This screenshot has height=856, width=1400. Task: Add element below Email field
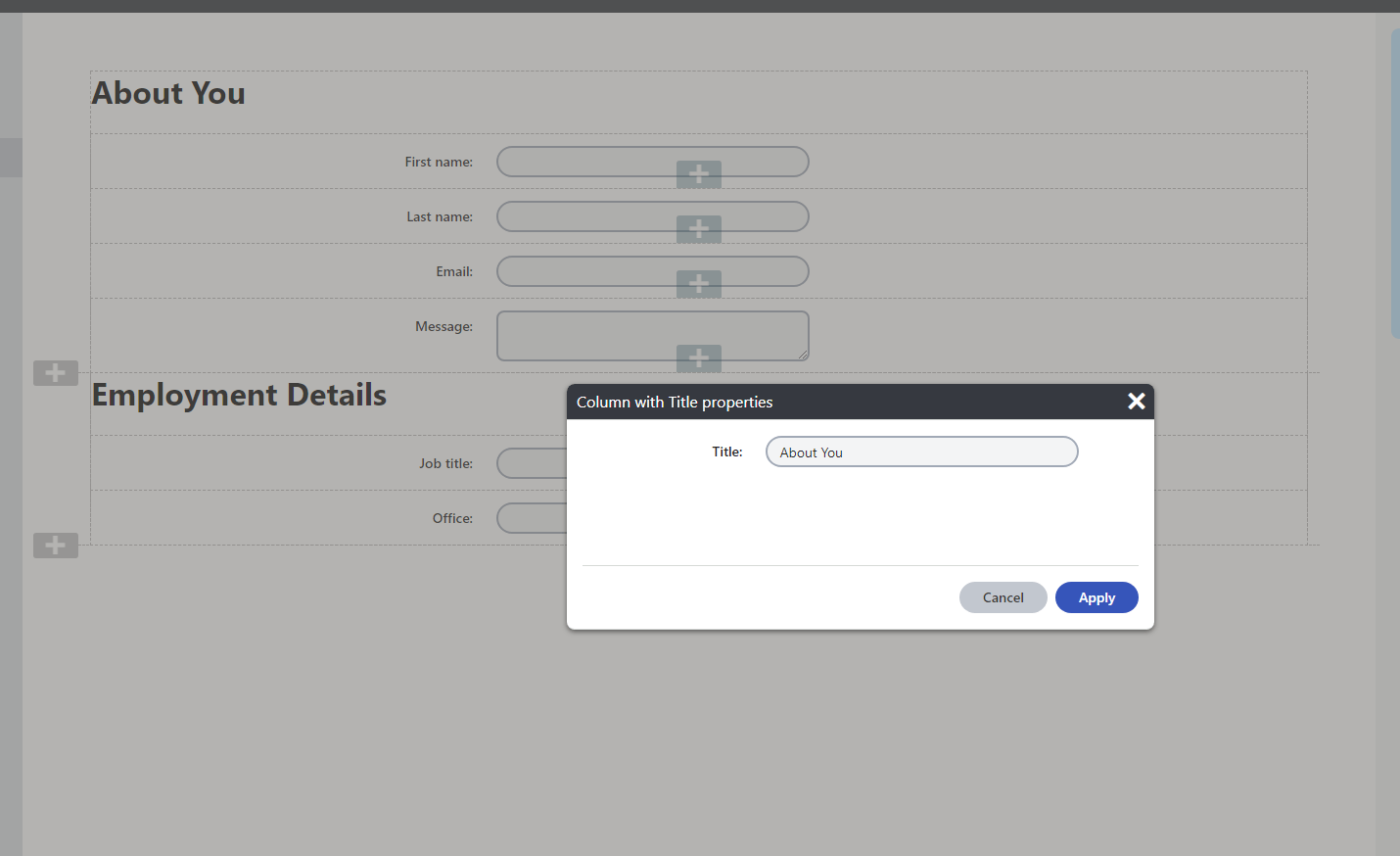pyautogui.click(x=699, y=284)
